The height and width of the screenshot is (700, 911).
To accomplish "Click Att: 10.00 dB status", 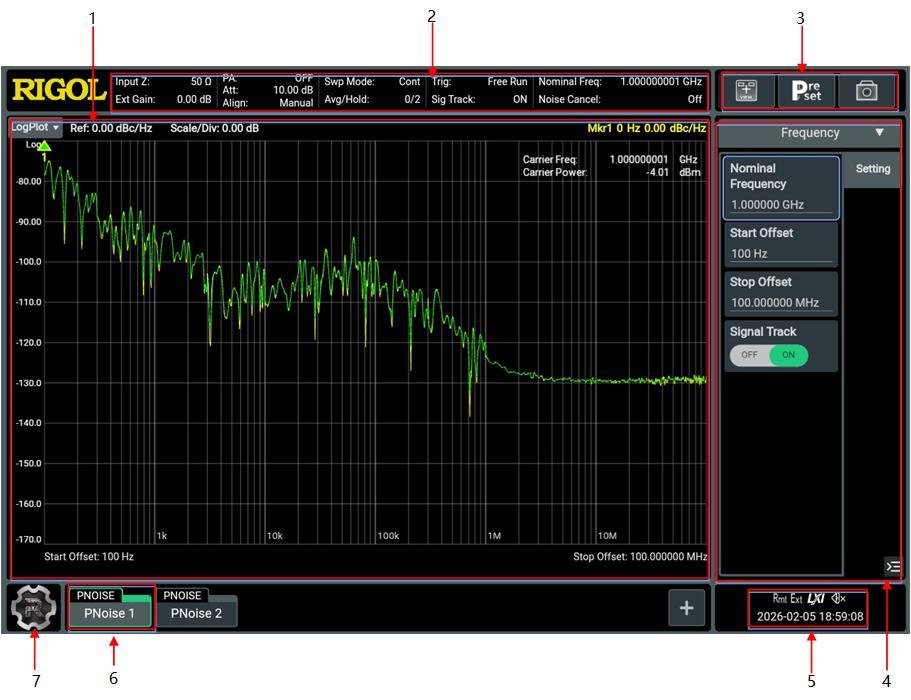I will tap(267, 90).
